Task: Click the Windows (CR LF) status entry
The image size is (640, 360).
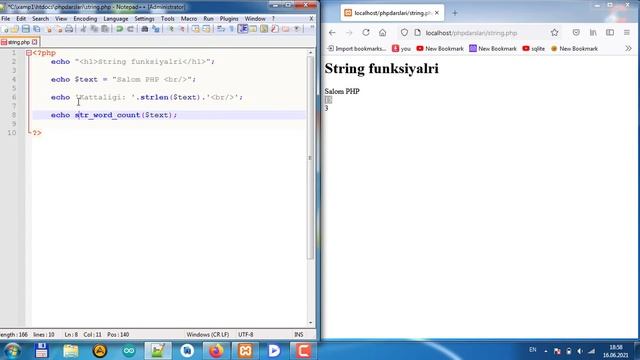Action: point(208,335)
